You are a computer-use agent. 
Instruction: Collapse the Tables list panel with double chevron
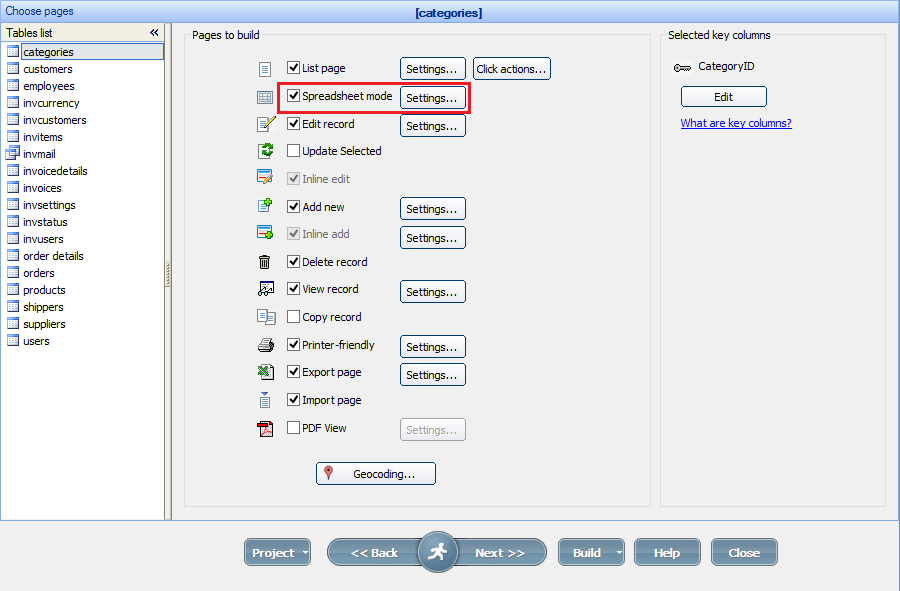point(155,31)
